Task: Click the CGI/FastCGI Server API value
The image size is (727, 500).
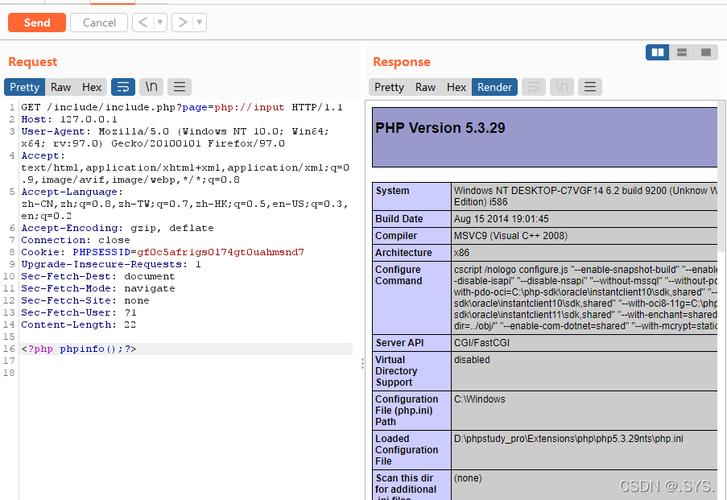Action: pos(481,343)
